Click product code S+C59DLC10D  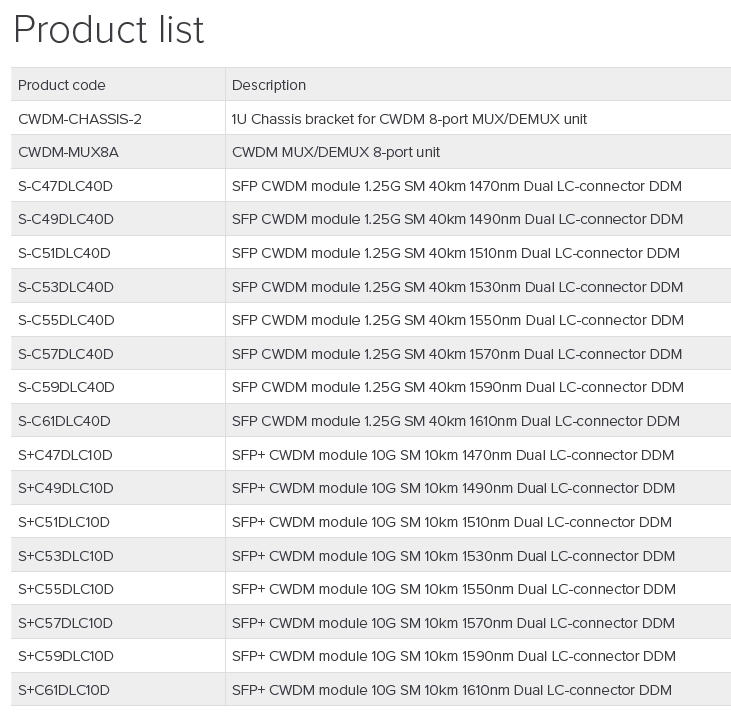click(x=66, y=656)
